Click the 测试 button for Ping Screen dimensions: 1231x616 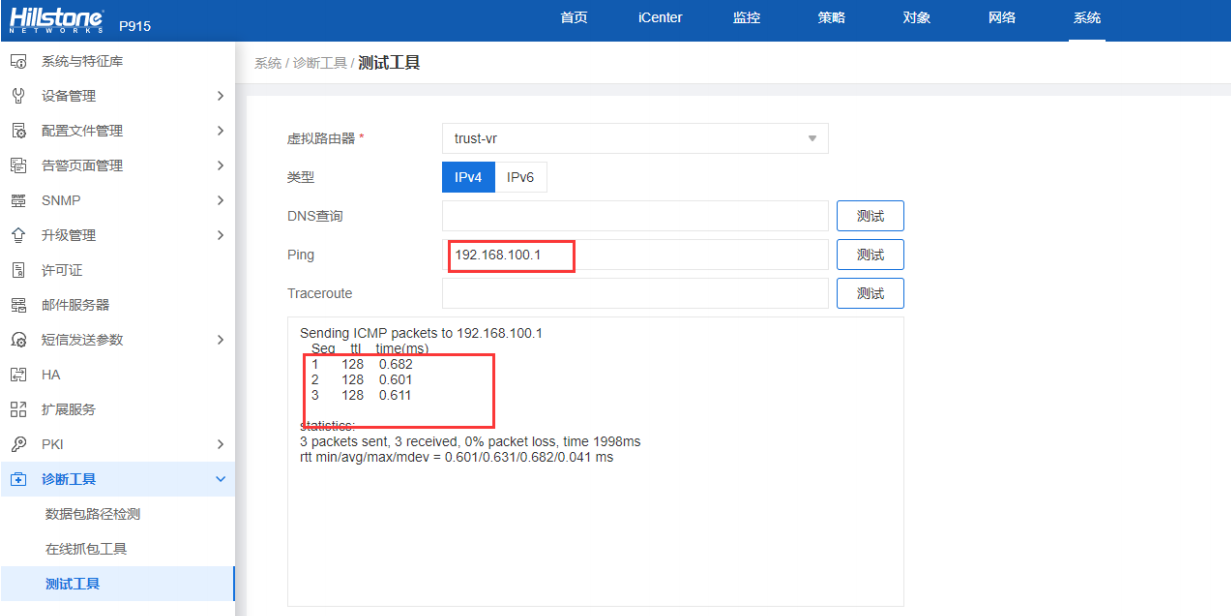[x=870, y=255]
